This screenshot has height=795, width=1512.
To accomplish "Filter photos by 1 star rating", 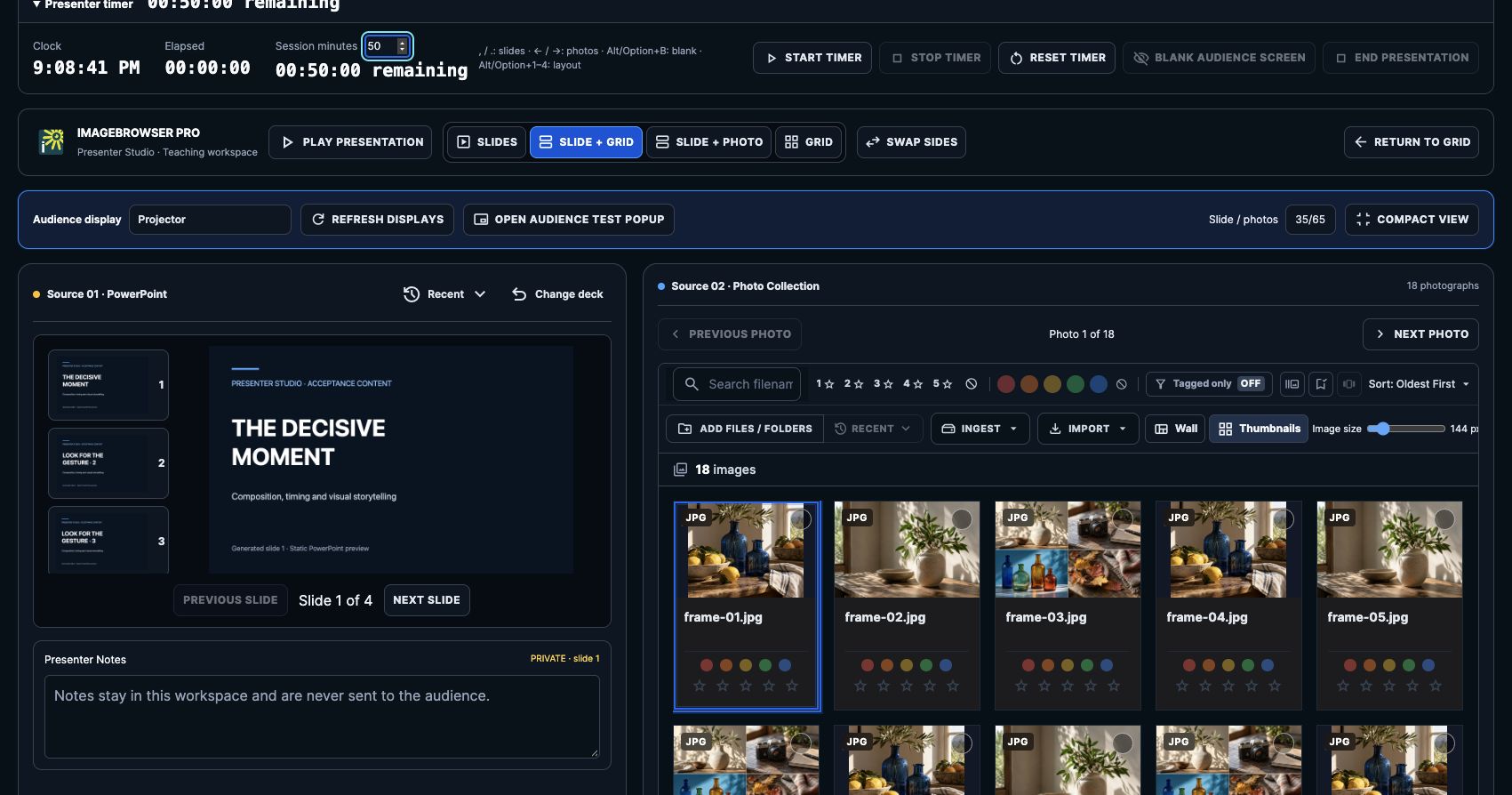I will click(x=825, y=384).
